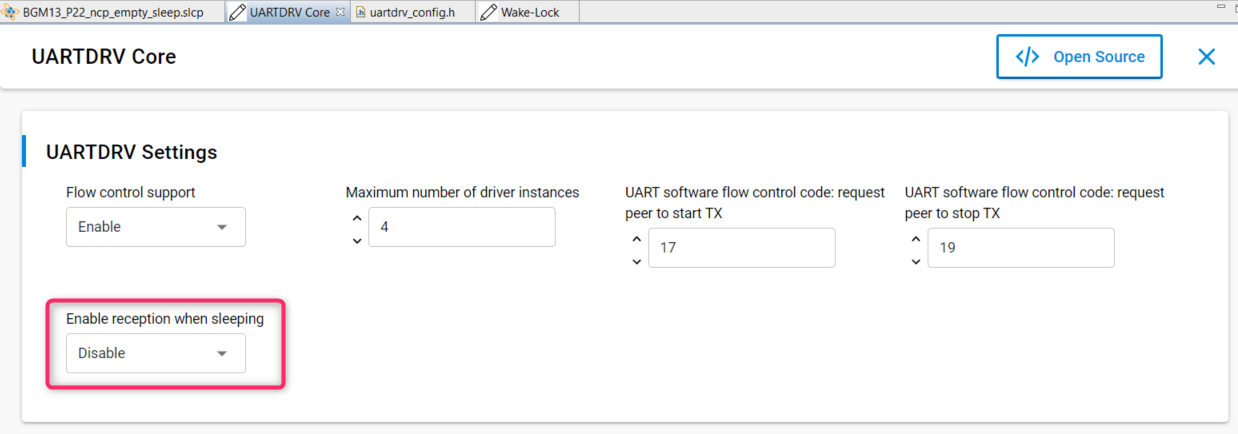This screenshot has height=434, width=1238.
Task: Switch to the Wake-Lock tab
Action: tap(531, 12)
